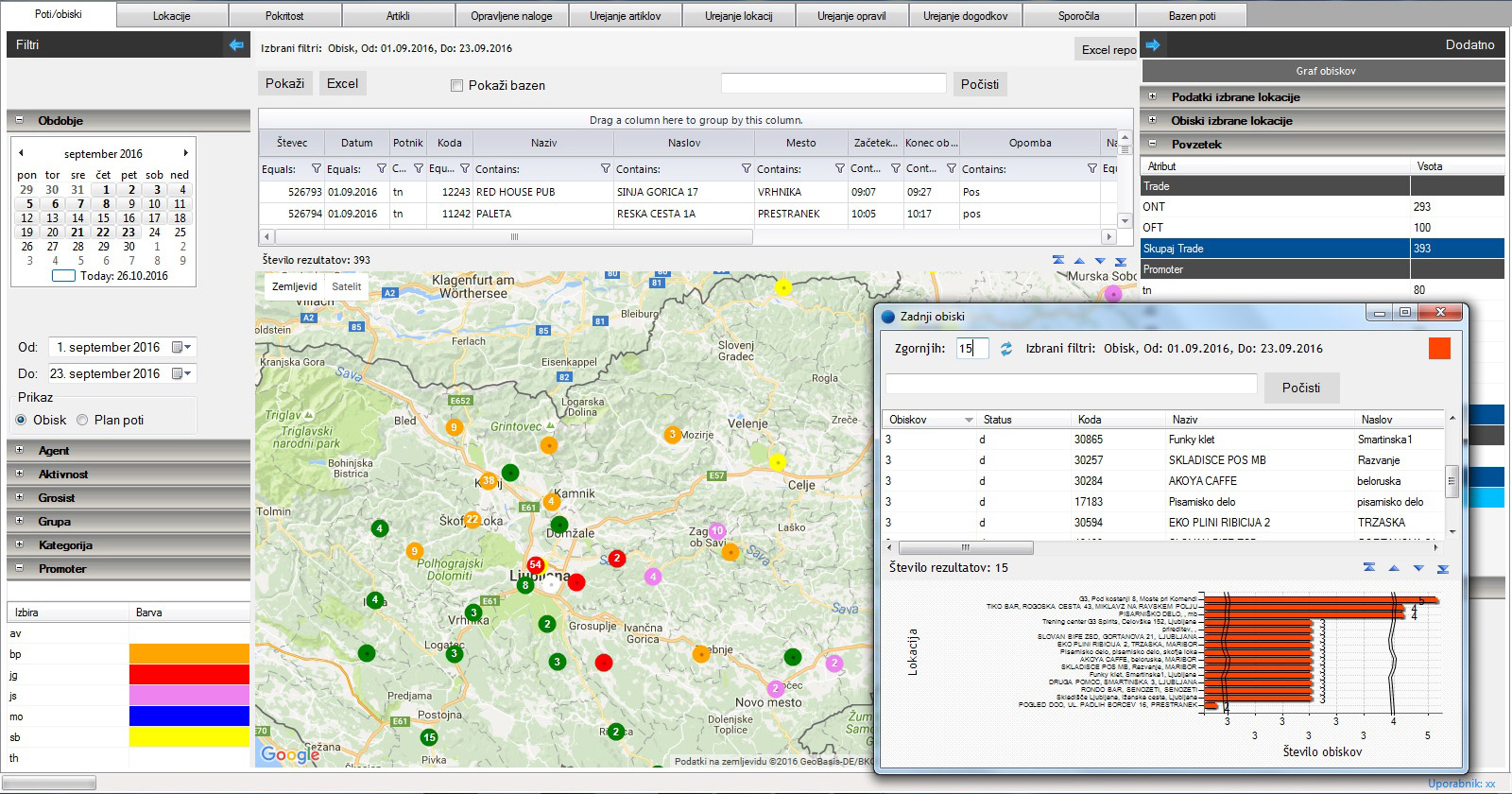1512x794 pixels.
Task: Expand the Agent filter section
Action: [19, 450]
